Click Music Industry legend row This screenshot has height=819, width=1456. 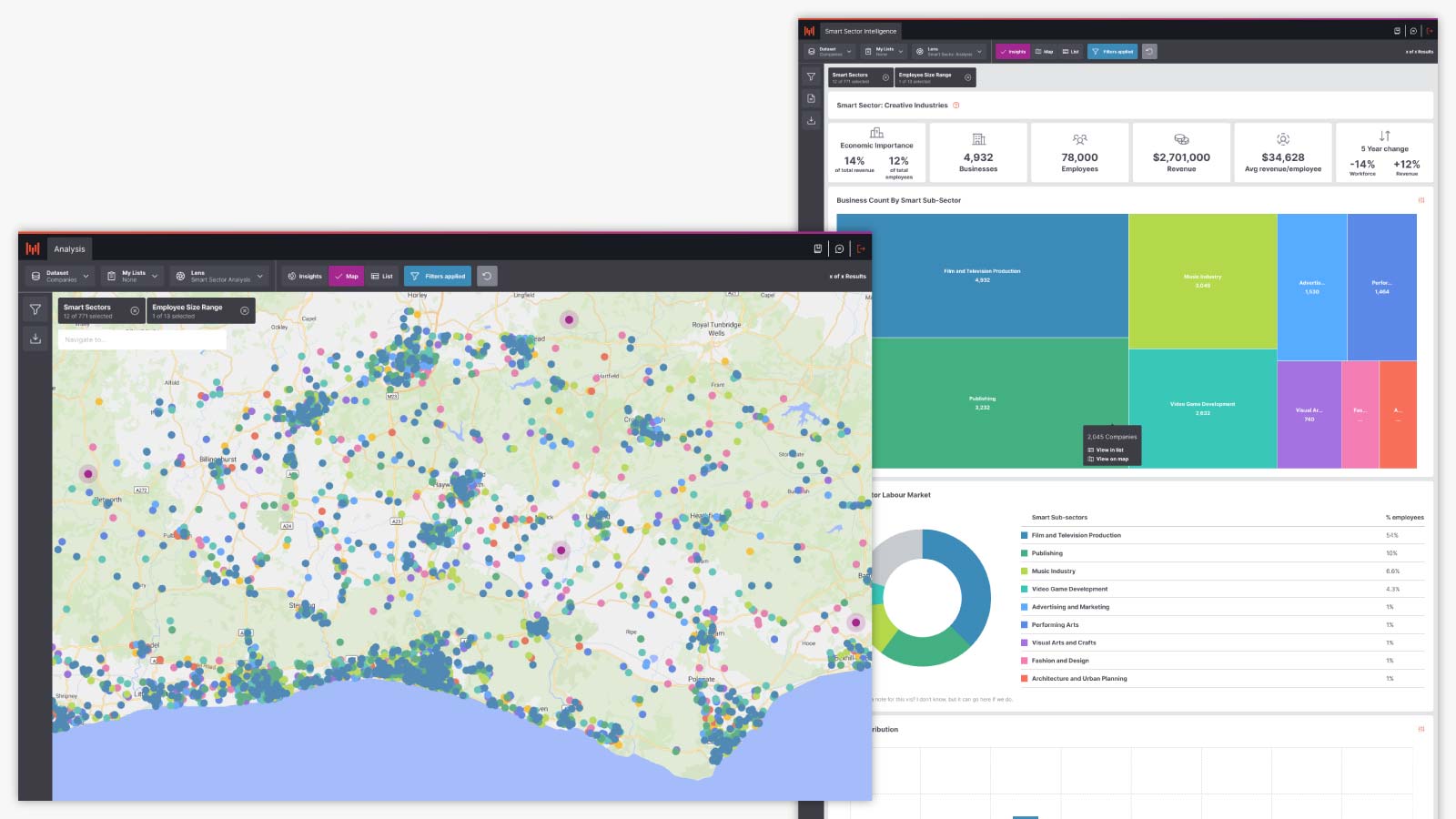(x=1222, y=571)
